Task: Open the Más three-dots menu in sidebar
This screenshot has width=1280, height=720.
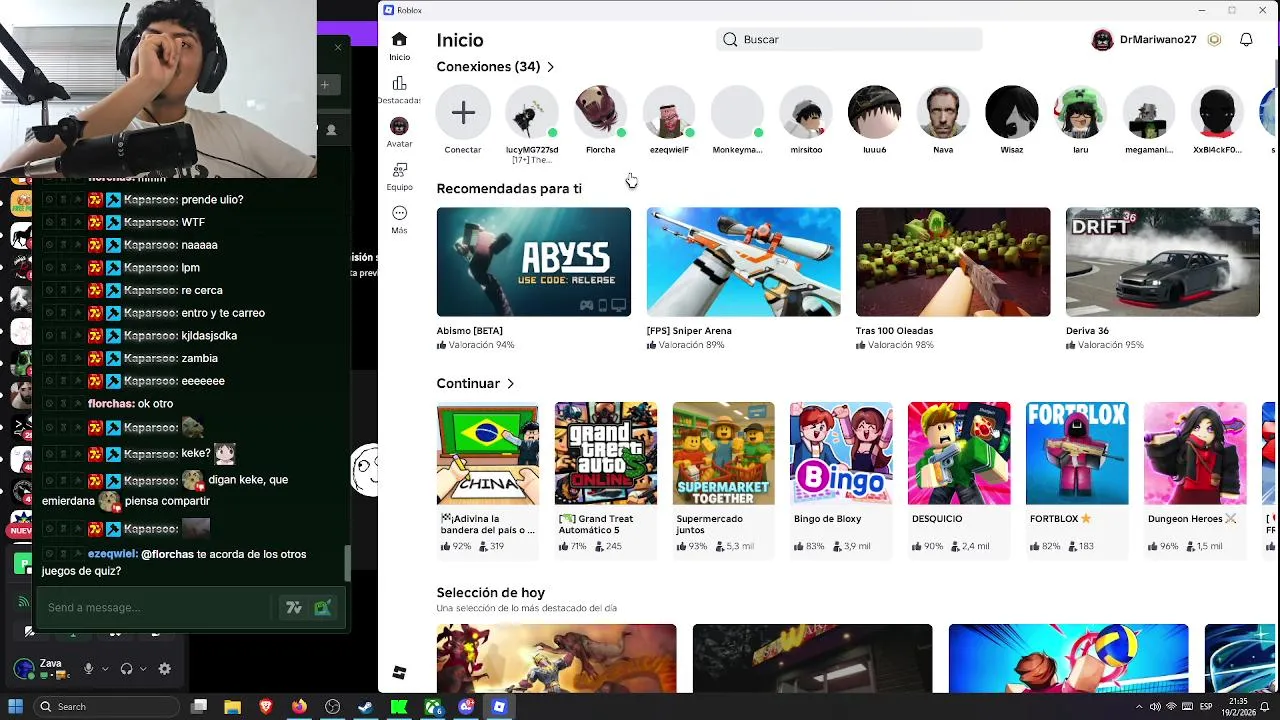Action: tap(399, 213)
